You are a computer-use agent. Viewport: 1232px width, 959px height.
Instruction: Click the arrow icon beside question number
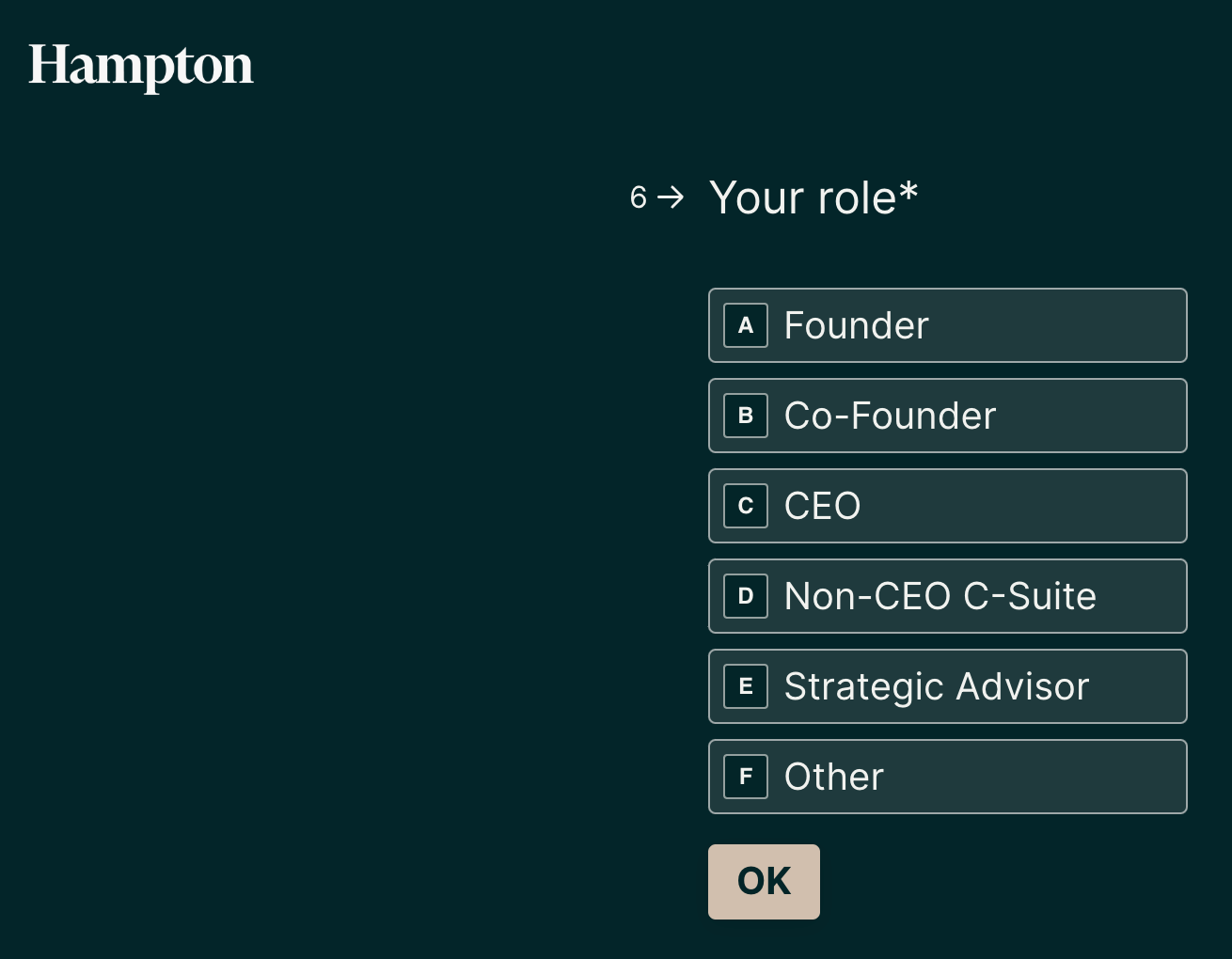[x=671, y=197]
